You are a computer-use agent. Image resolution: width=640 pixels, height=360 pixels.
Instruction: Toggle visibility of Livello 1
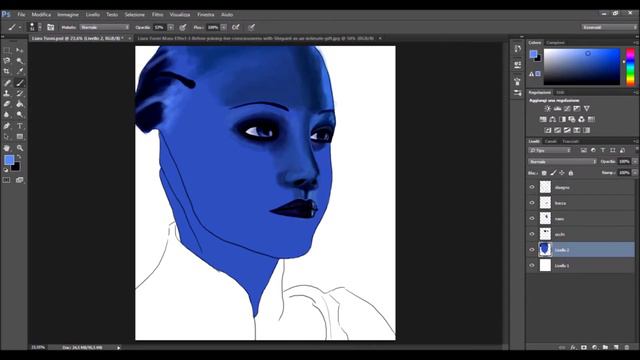pyautogui.click(x=532, y=265)
